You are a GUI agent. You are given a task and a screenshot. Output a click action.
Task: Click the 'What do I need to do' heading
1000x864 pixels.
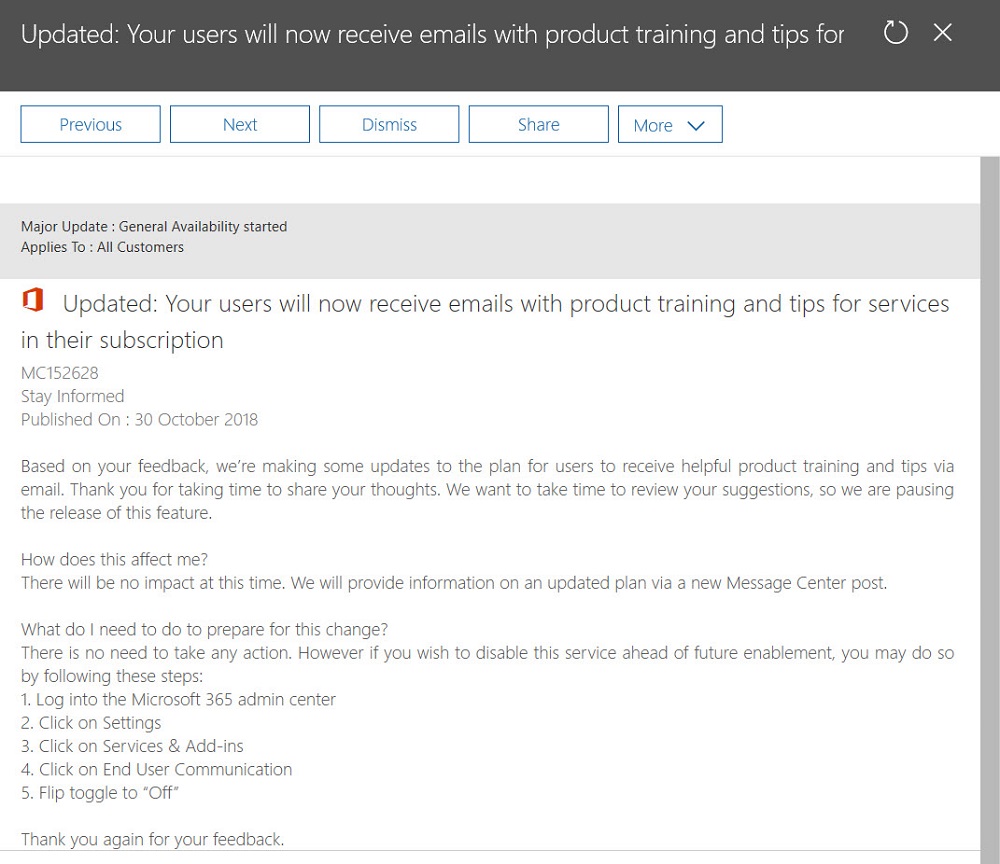pos(204,630)
